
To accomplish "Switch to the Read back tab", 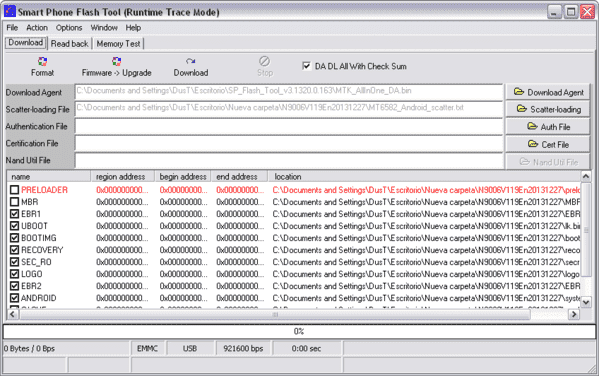I will pyautogui.click(x=70, y=44).
